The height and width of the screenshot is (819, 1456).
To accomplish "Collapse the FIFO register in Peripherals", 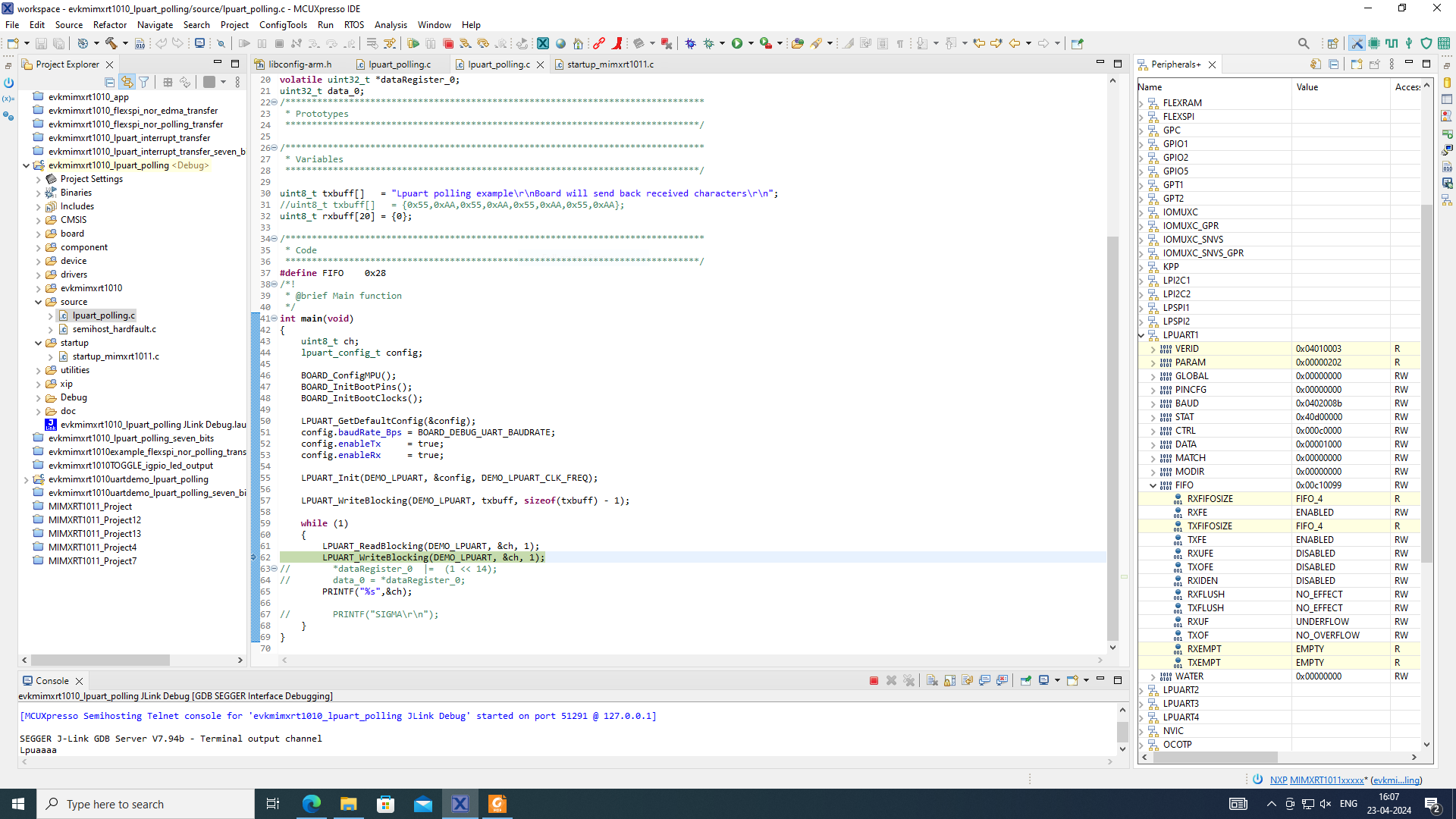I will pyautogui.click(x=1153, y=485).
